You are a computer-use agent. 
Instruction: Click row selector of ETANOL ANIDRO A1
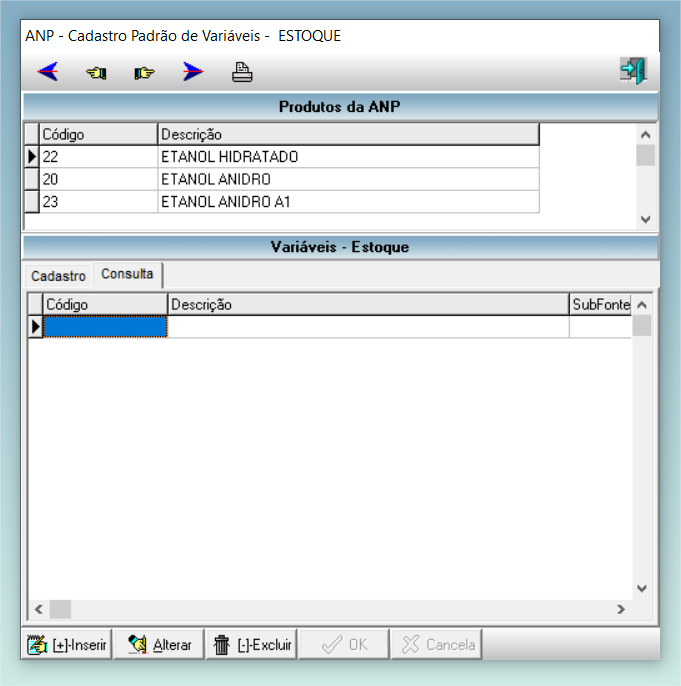point(31,202)
